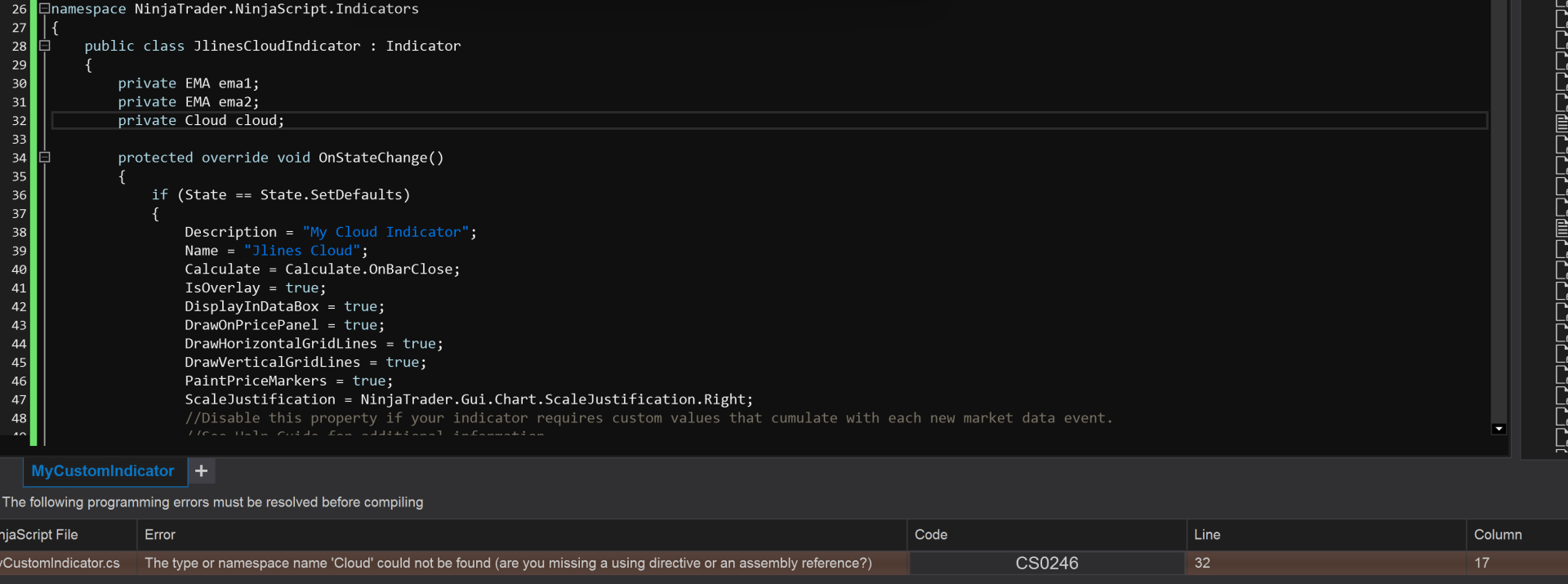The image size is (1568, 584).
Task: Click the Column header in the error grid
Action: (x=1498, y=535)
